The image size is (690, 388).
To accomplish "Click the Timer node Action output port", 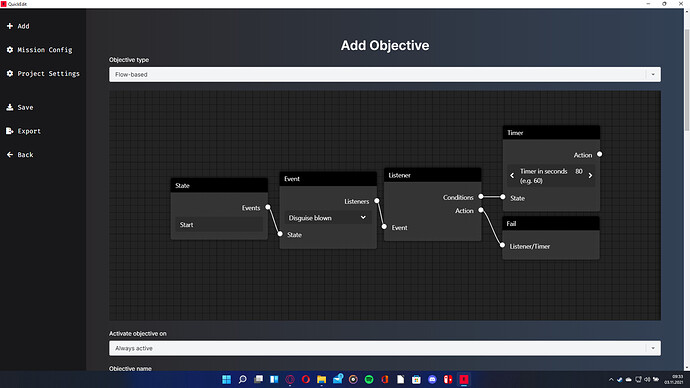I will coord(599,154).
